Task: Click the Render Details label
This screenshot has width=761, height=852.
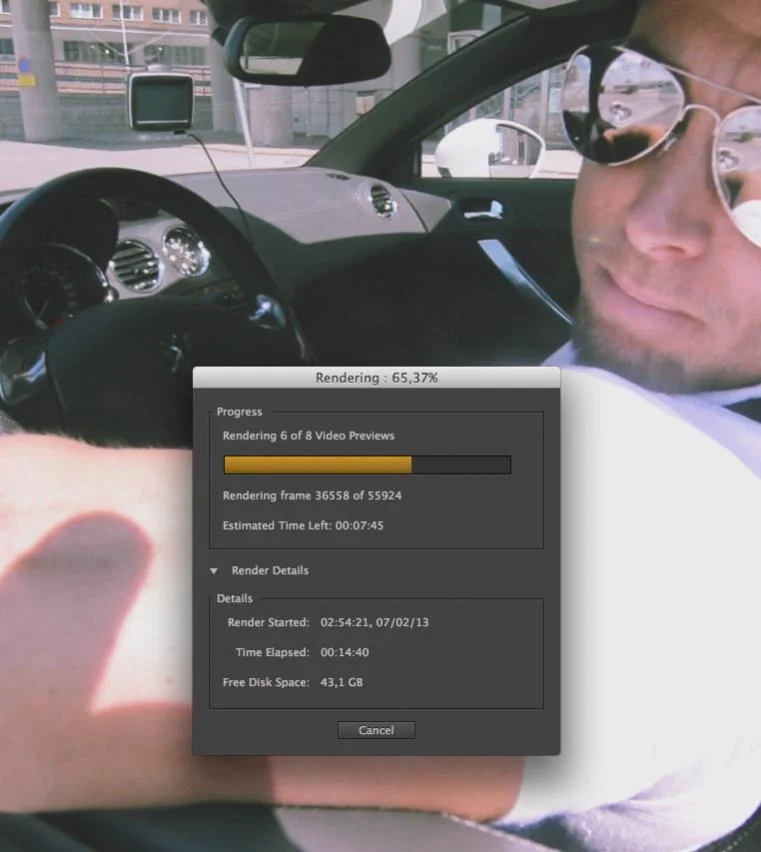Action: click(x=270, y=571)
